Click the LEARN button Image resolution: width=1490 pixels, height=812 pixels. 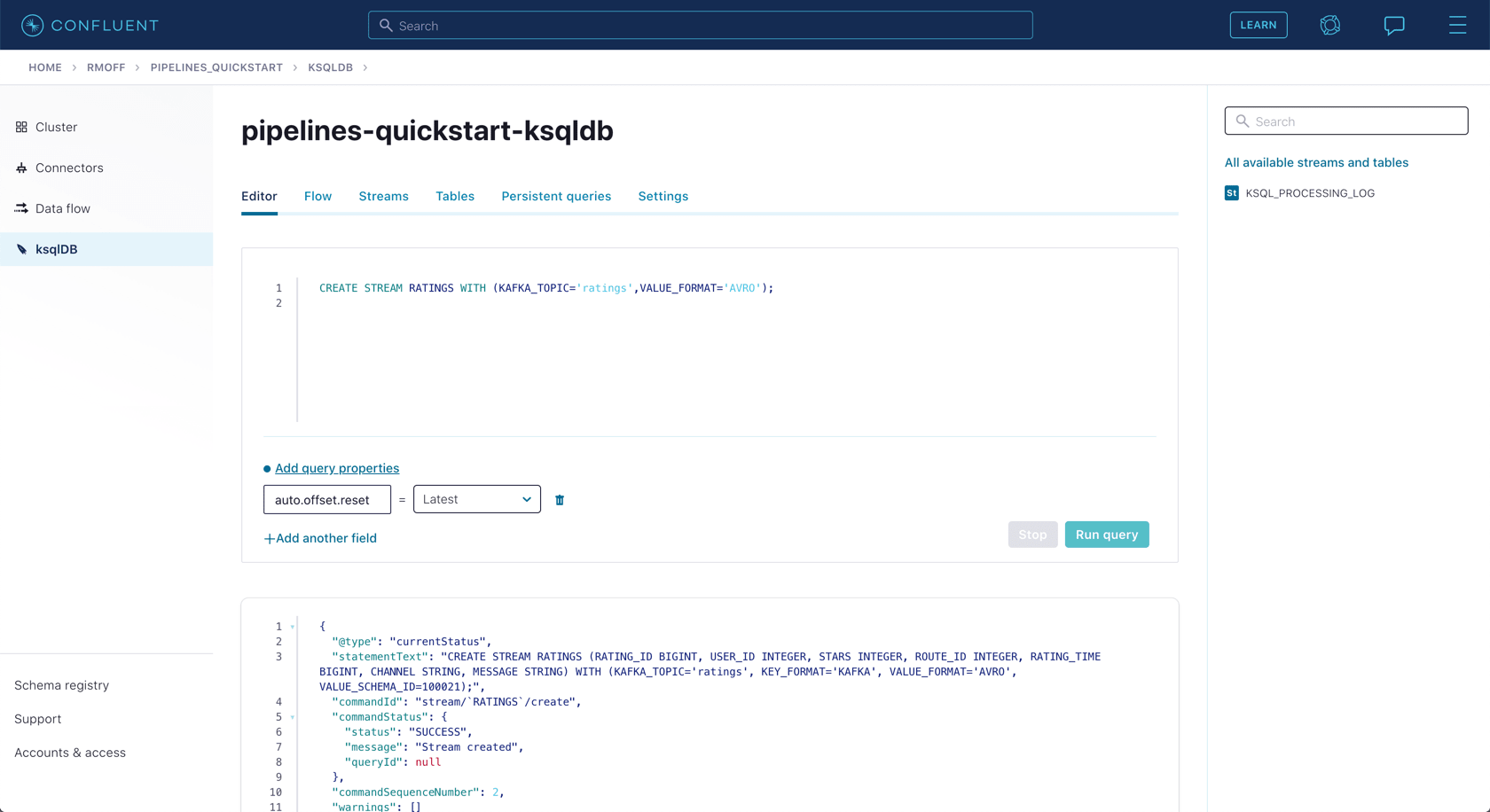click(x=1258, y=25)
